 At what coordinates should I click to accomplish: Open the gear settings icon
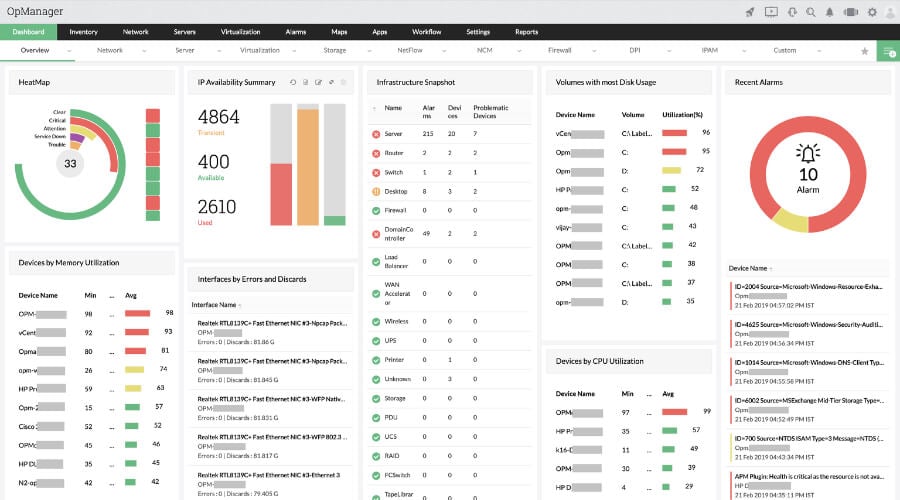(872, 12)
